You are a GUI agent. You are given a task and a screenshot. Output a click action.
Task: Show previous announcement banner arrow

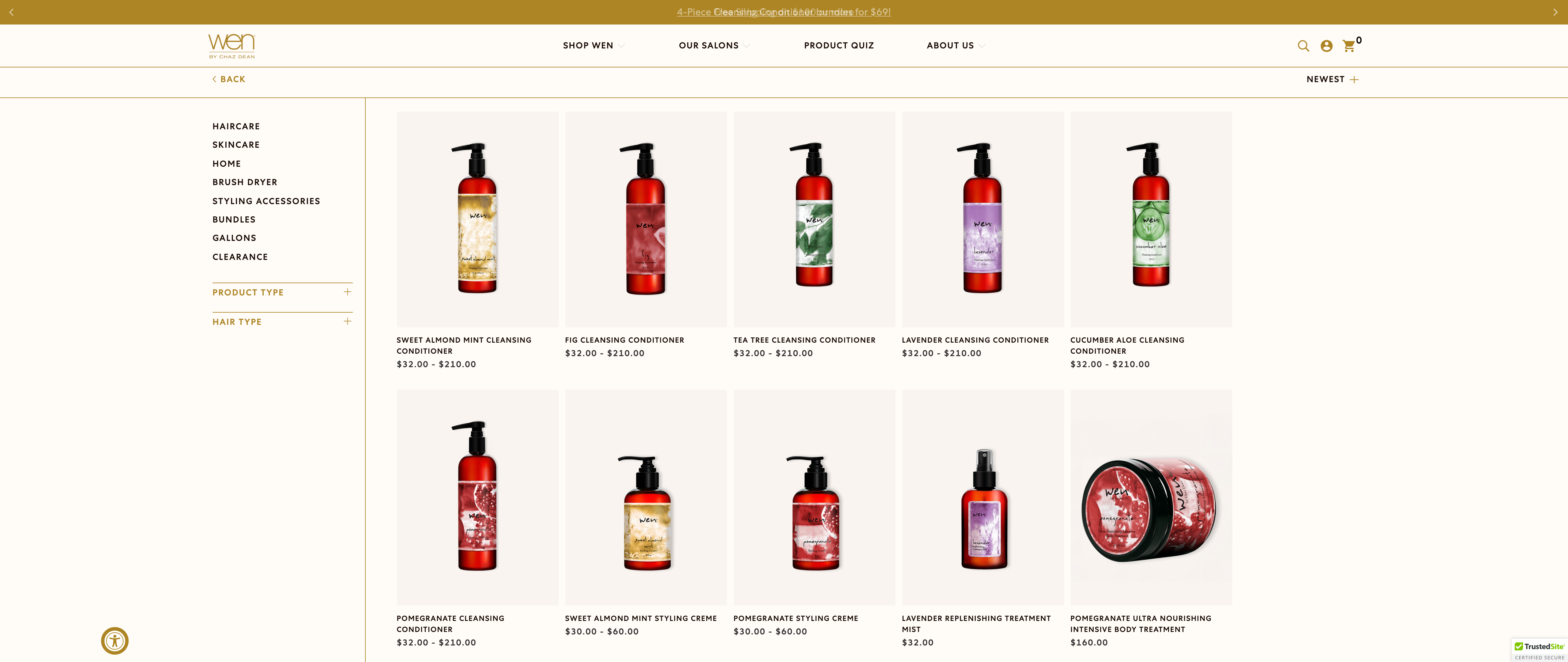coord(11,12)
